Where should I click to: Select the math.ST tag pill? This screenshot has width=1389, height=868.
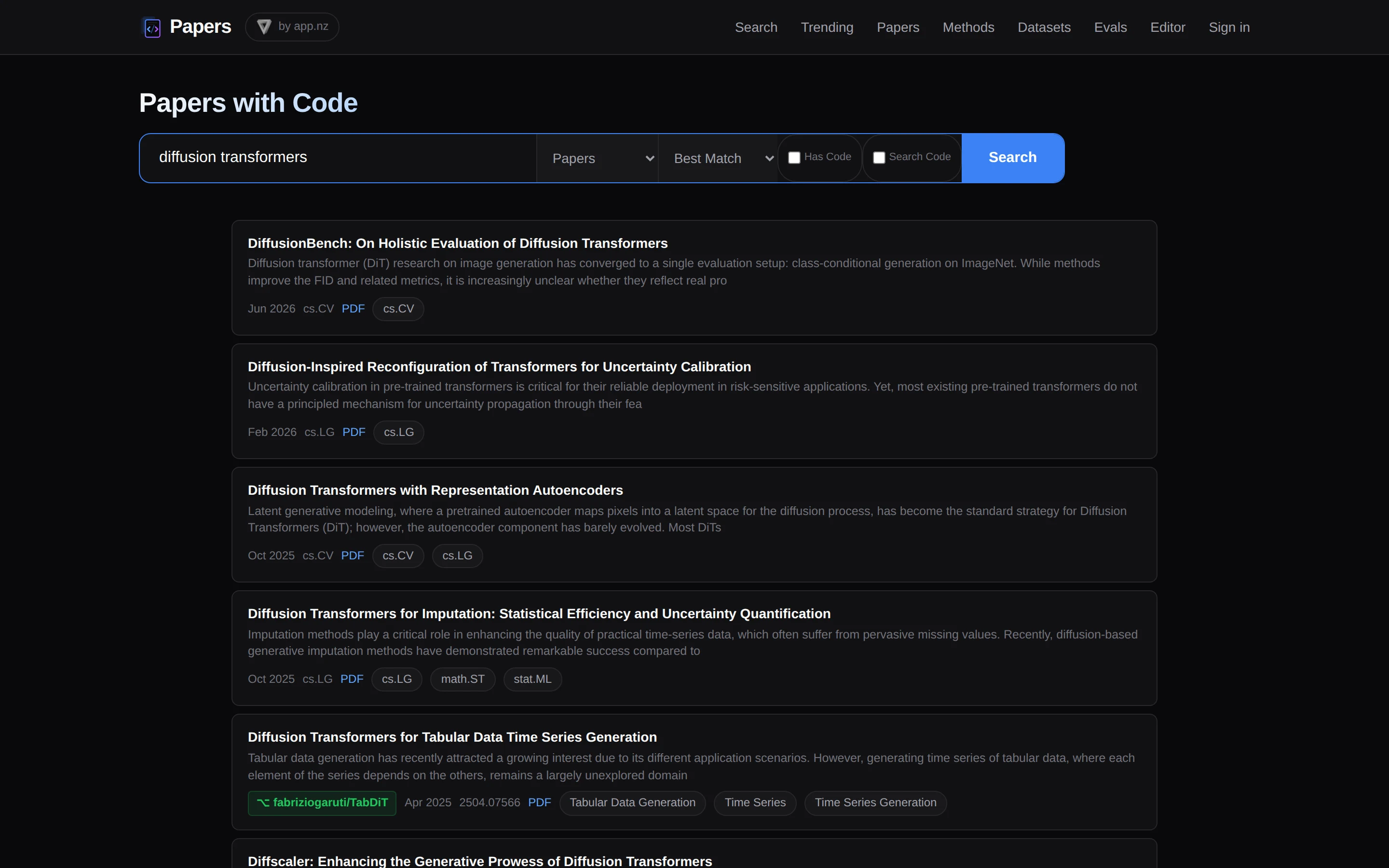pos(463,679)
